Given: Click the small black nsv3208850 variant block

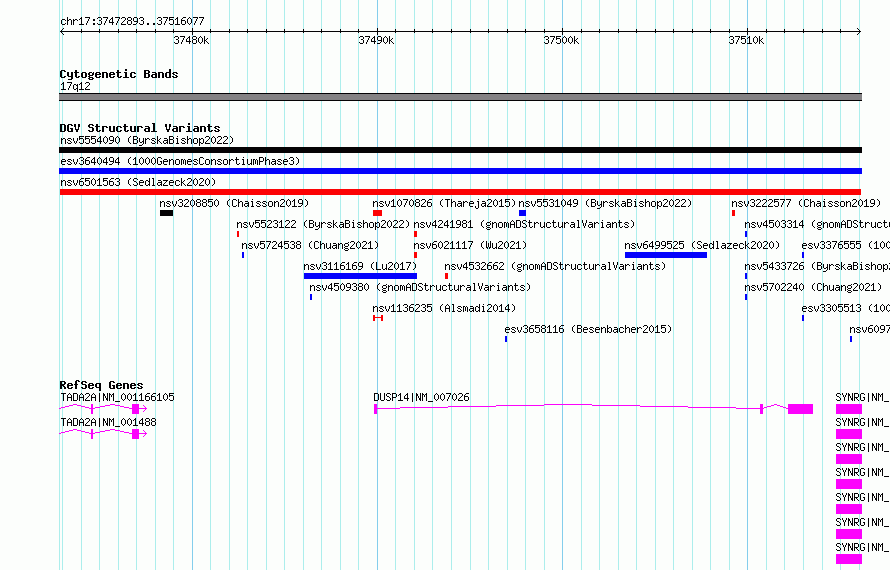Looking at the screenshot, I should pyautogui.click(x=166, y=213).
